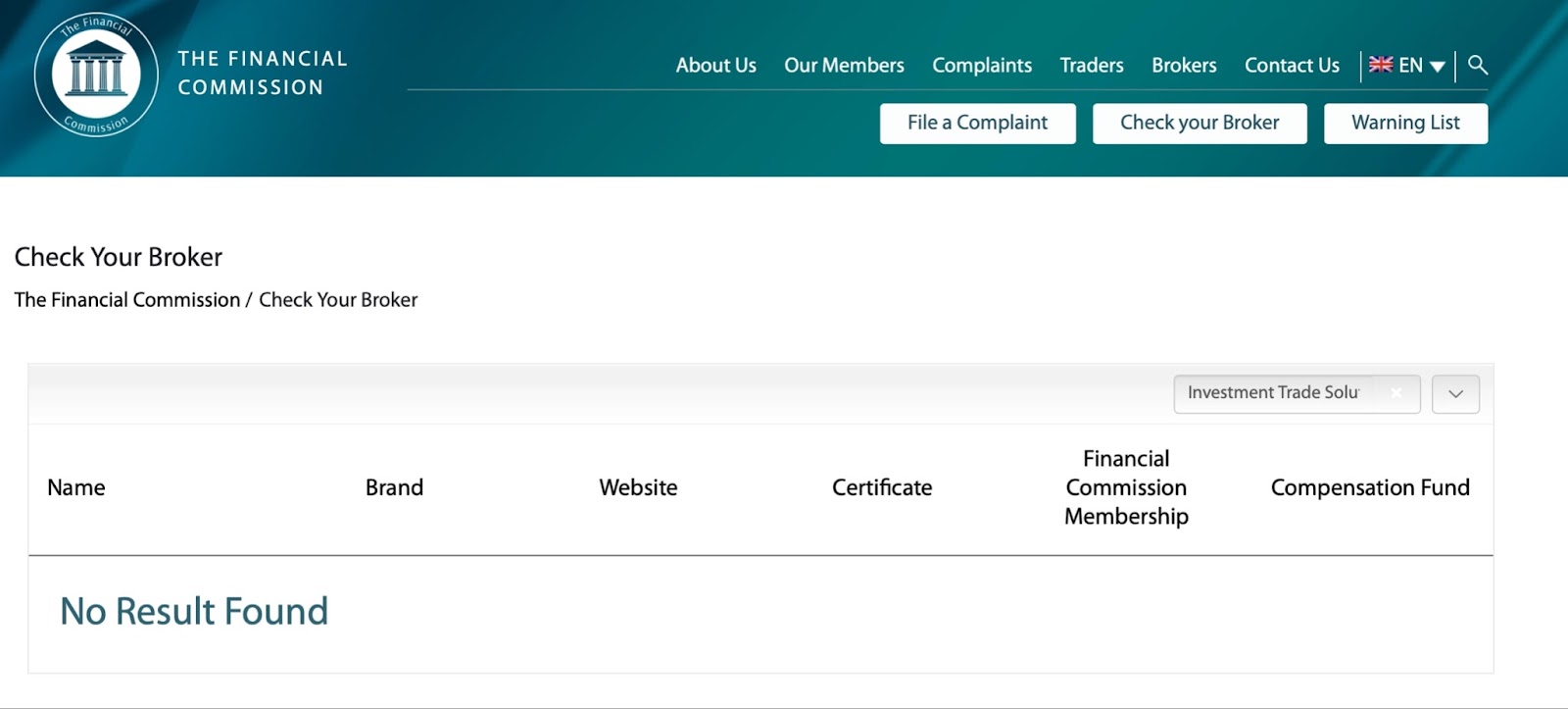Click the File a Complaint button
The width and height of the screenshot is (1568, 709).
click(x=977, y=124)
